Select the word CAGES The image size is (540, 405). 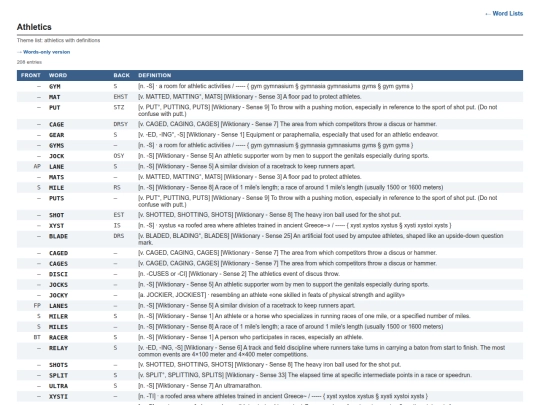point(58,264)
